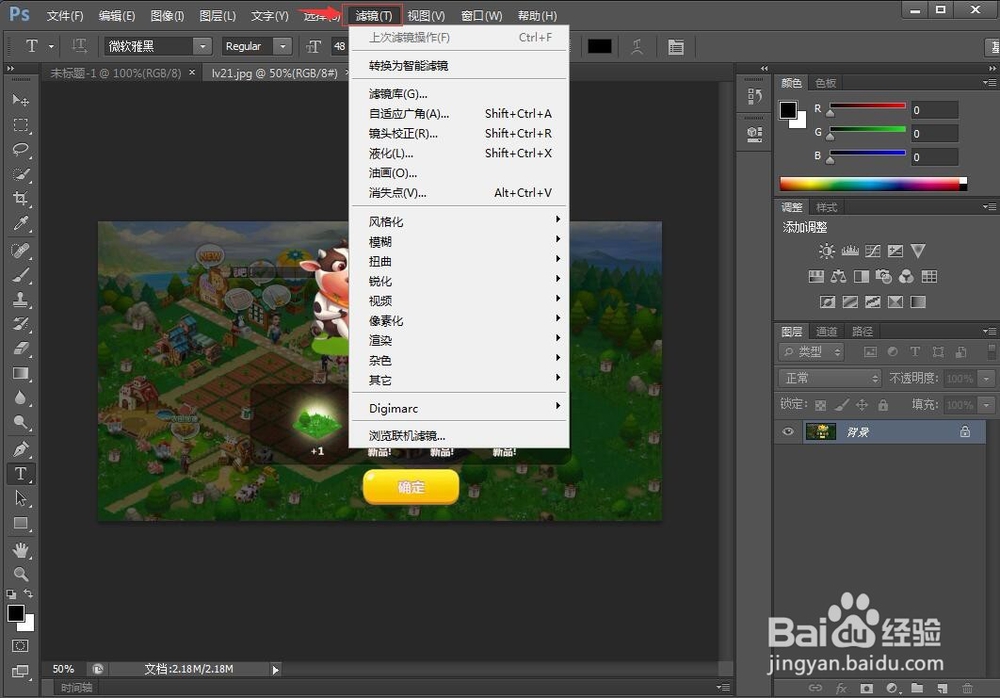Select the Eyedropper tool
Image resolution: width=1000 pixels, height=698 pixels.
click(x=20, y=223)
